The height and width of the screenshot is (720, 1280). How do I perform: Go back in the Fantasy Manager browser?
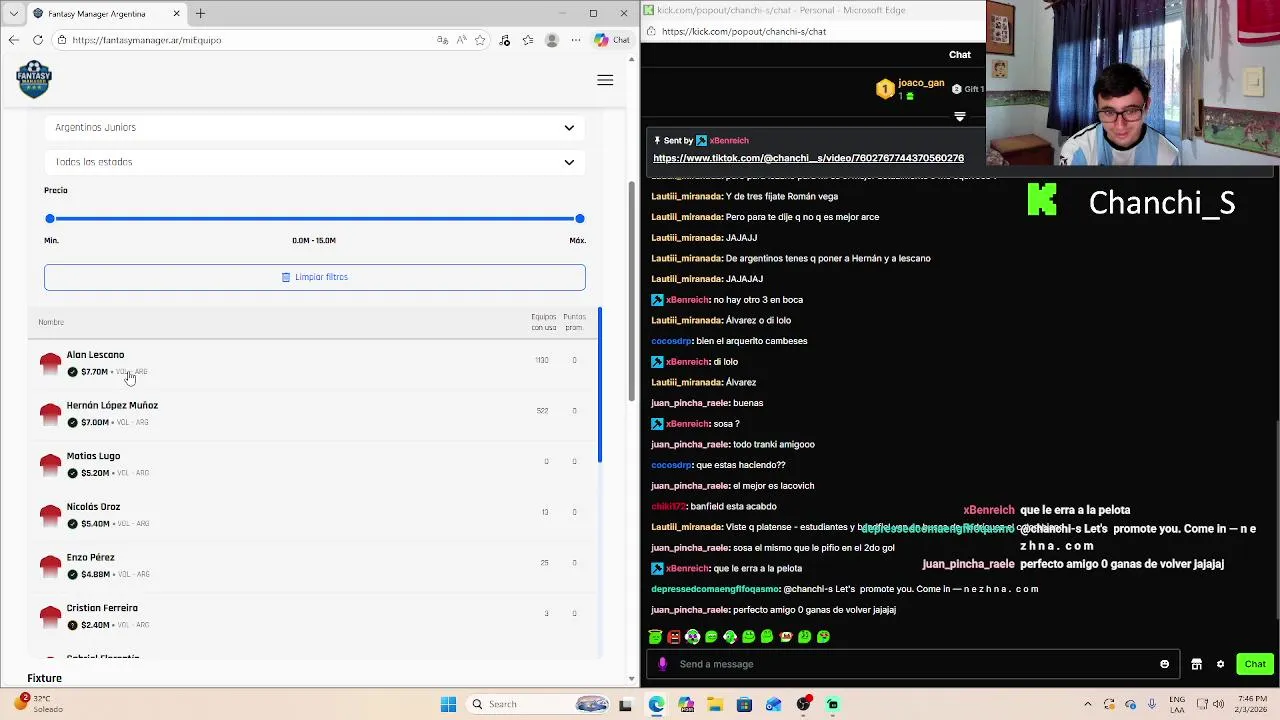click(13, 40)
